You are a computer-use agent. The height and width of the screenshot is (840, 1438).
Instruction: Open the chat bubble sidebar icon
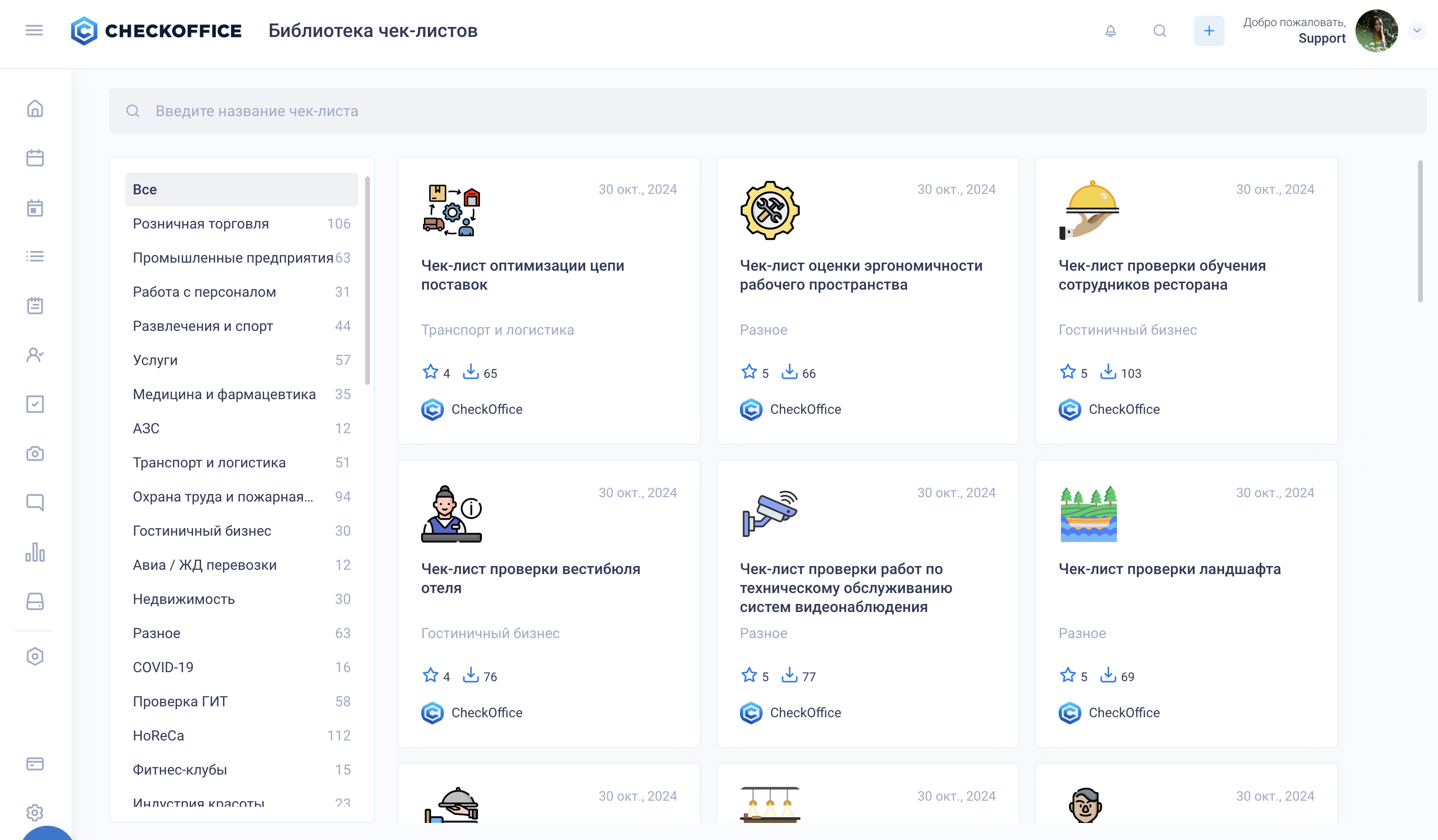pos(35,502)
